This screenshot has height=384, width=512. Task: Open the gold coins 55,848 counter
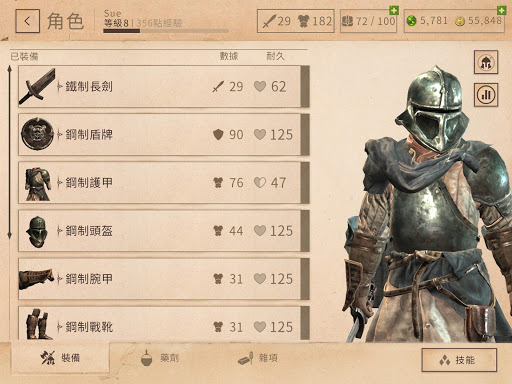[479, 21]
